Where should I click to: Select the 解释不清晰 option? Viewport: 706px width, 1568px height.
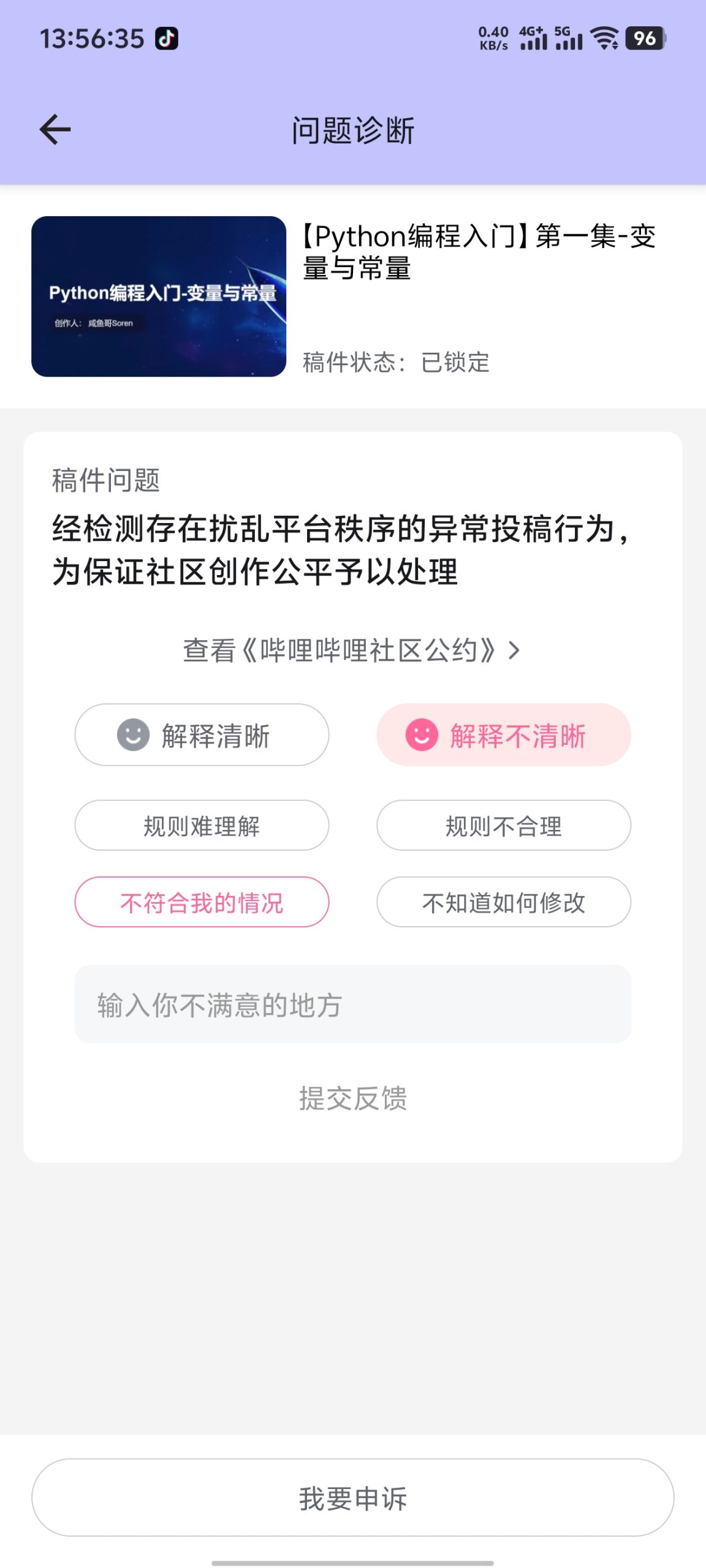coord(504,734)
